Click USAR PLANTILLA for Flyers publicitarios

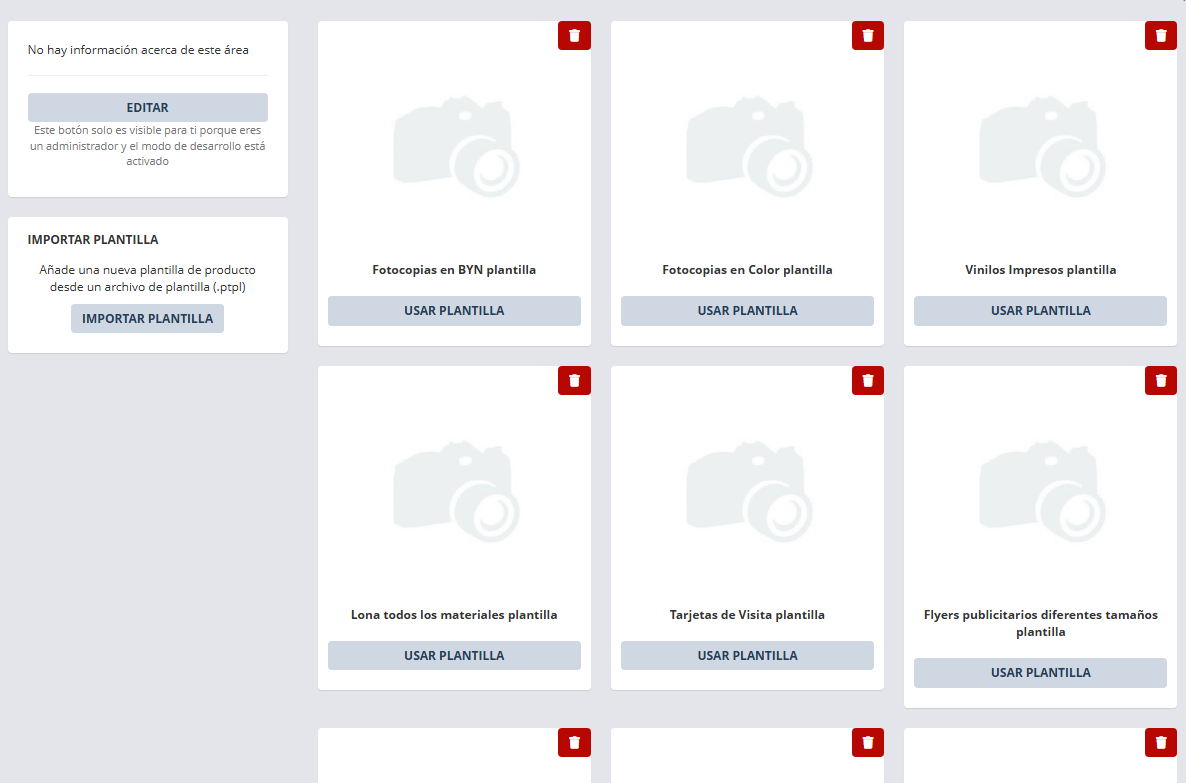click(1040, 673)
